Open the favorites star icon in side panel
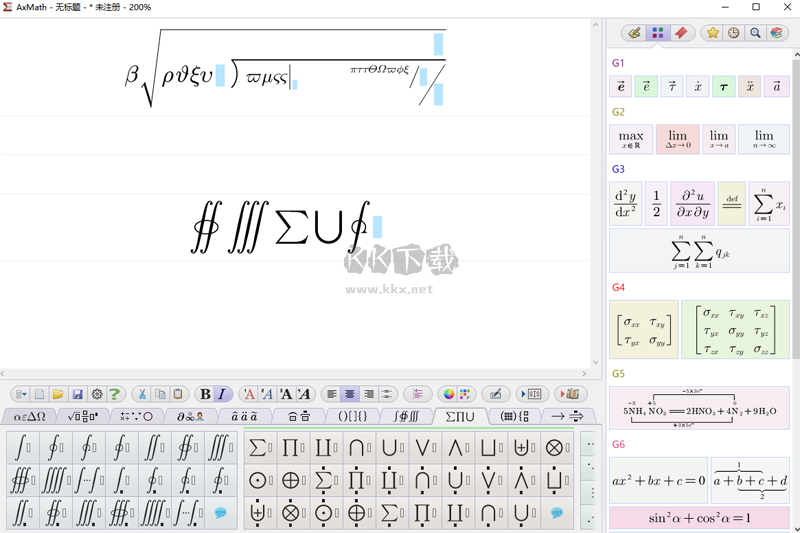 click(x=712, y=33)
